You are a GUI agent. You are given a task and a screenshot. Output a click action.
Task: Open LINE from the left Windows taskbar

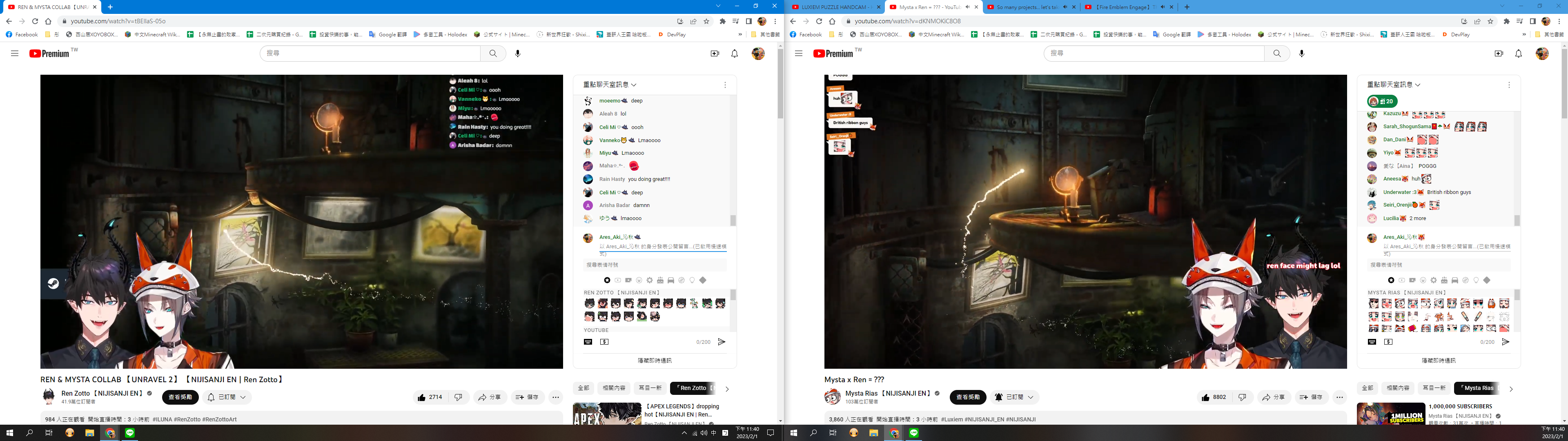tap(130, 432)
